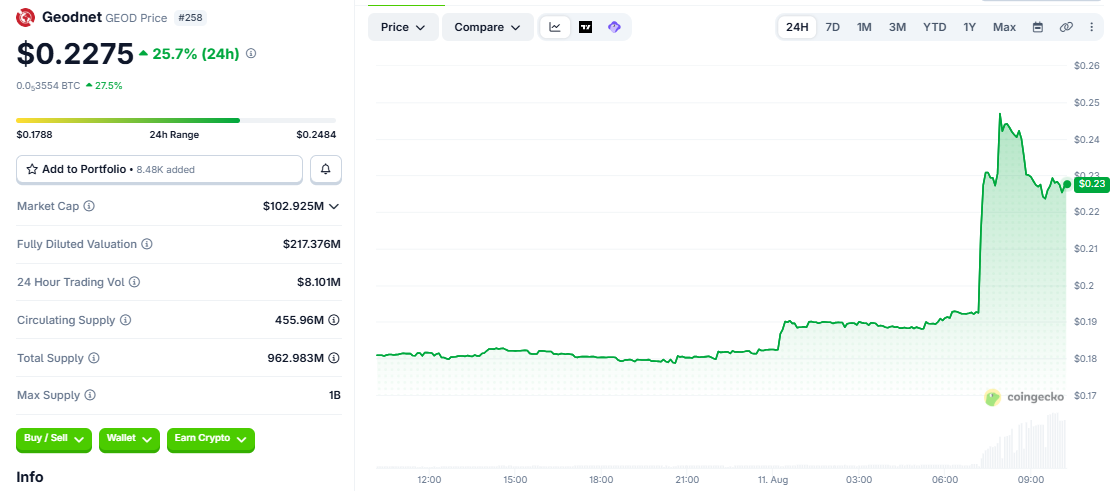Click the 11. Aug date axis label
This screenshot has width=1115, height=491.
pyautogui.click(x=773, y=480)
